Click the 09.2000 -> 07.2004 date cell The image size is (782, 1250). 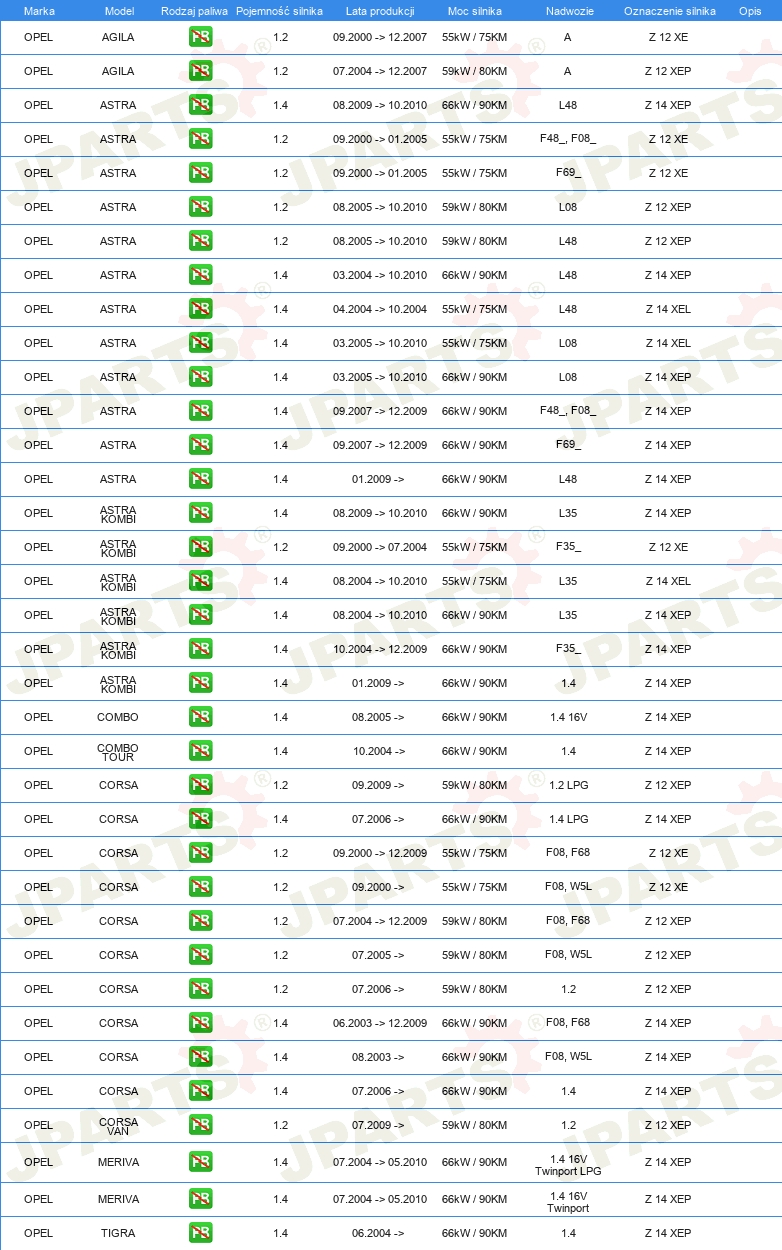click(380, 547)
